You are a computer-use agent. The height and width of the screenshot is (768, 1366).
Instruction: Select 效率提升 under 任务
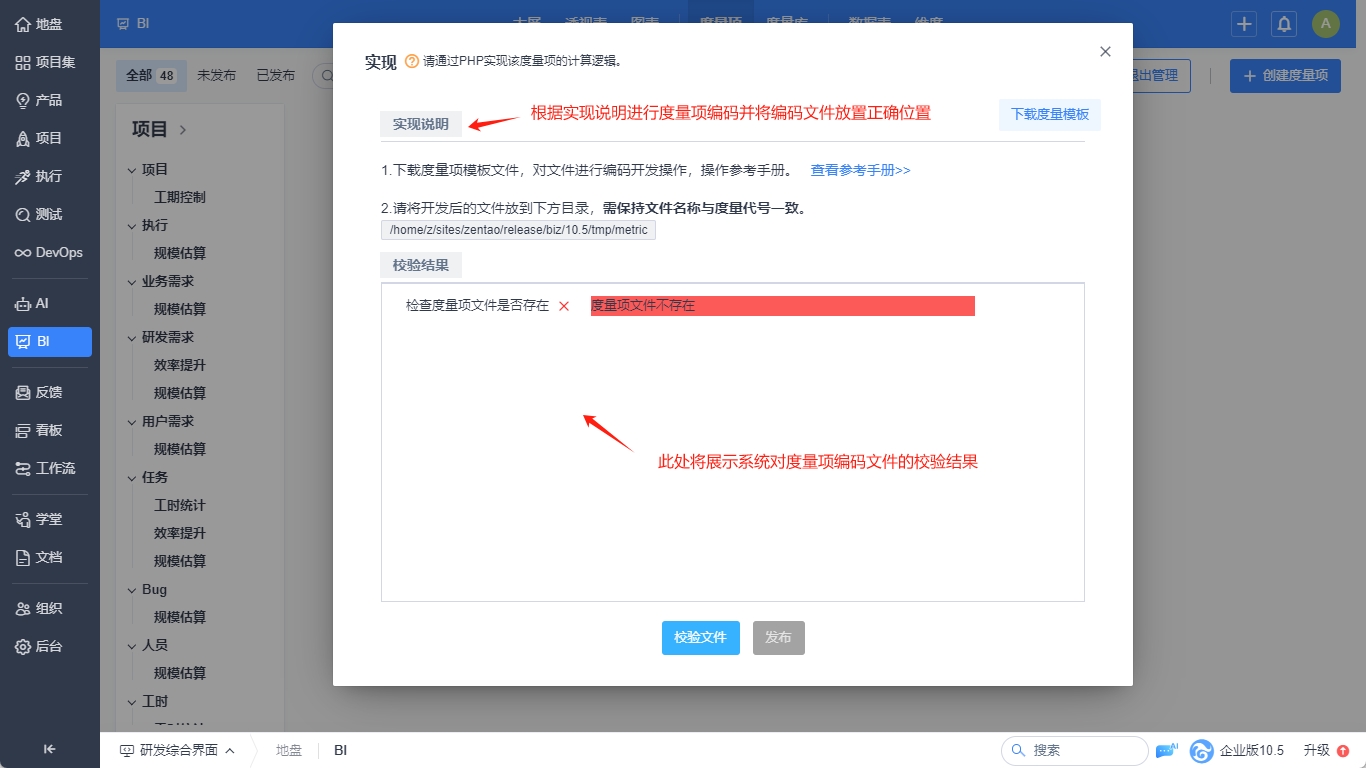[180, 534]
